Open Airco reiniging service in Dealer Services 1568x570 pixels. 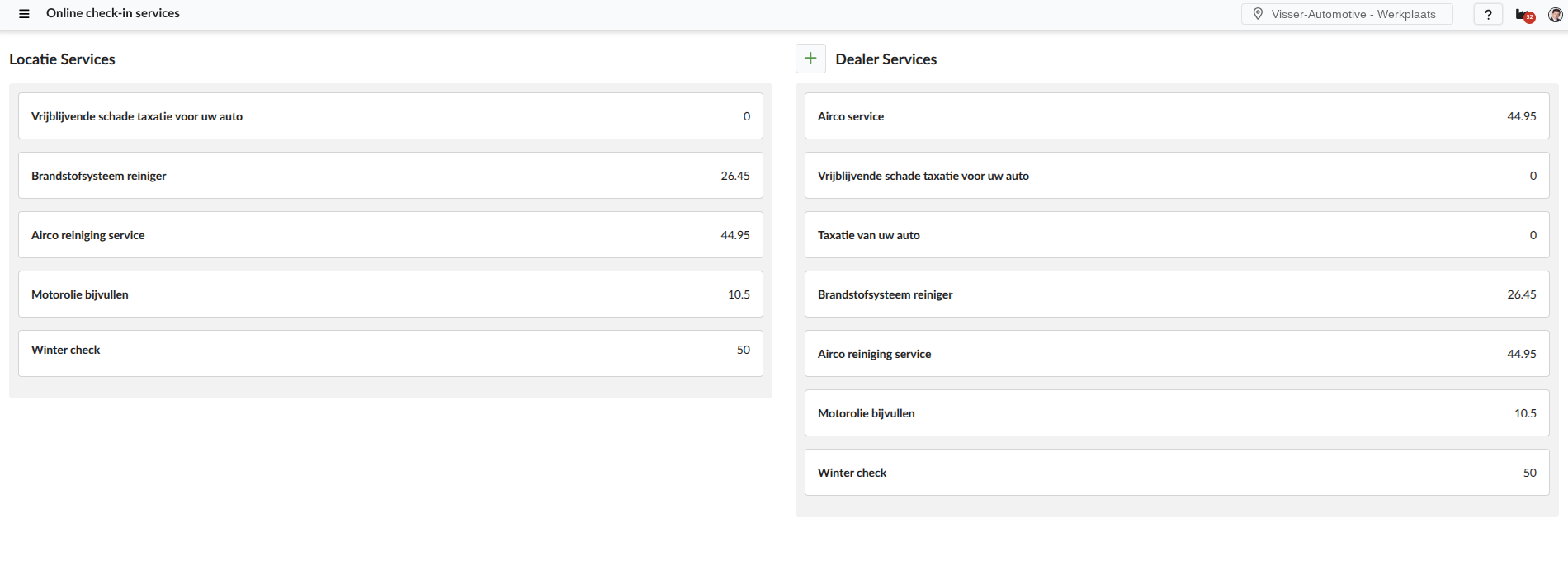point(1177,354)
